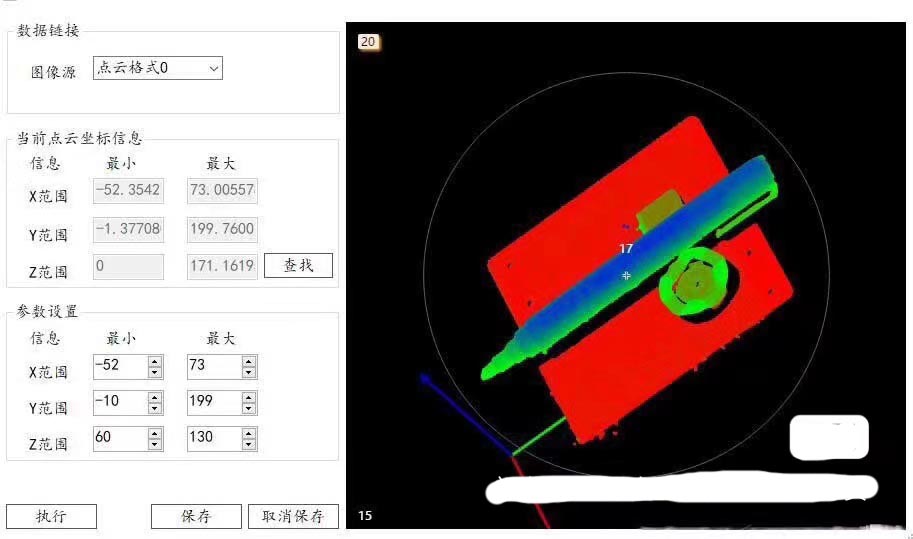Click the 查找 button

pyautogui.click(x=298, y=266)
